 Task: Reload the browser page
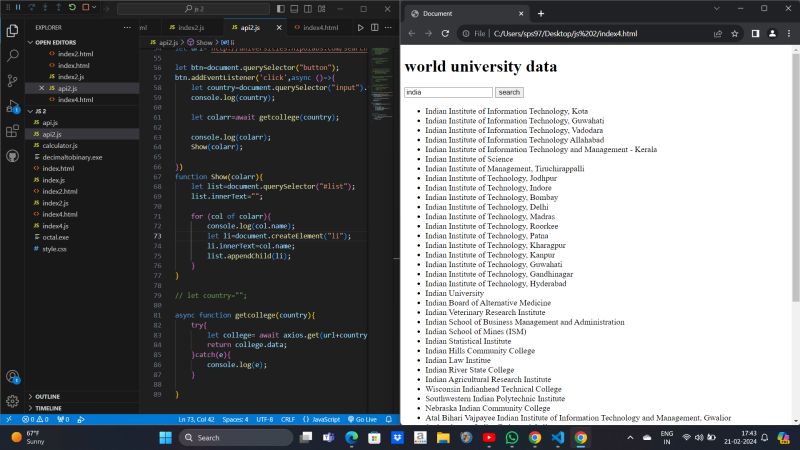pyautogui.click(x=445, y=33)
